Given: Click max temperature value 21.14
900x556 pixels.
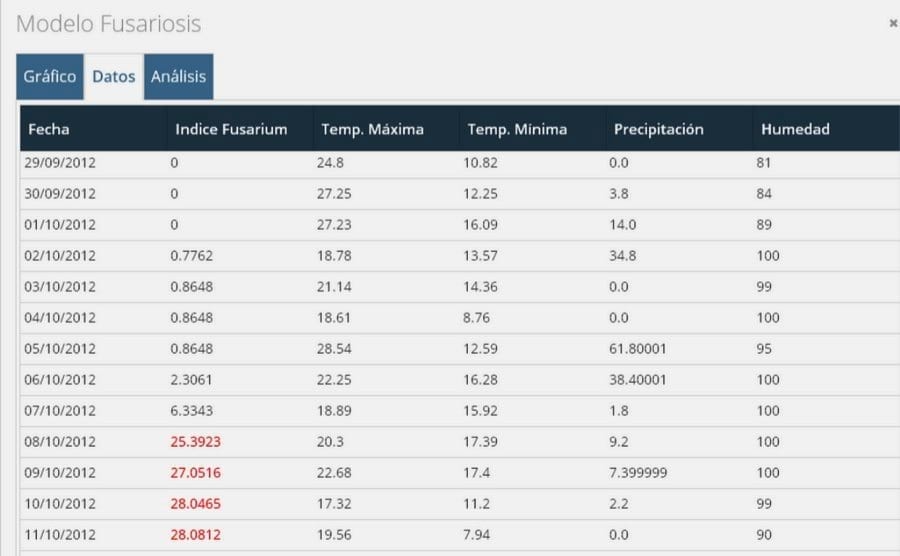Looking at the screenshot, I should point(334,286).
